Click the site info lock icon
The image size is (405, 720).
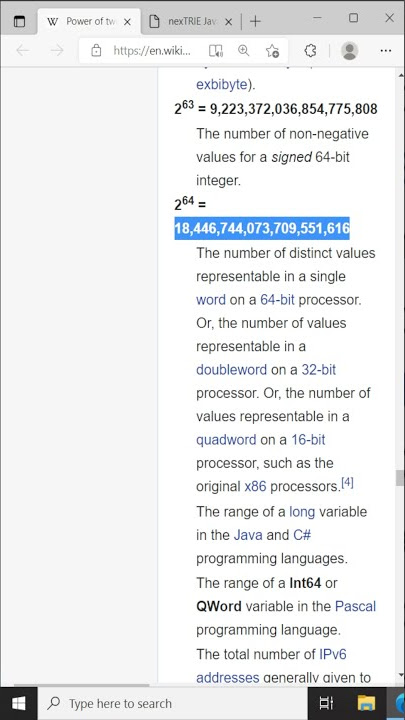click(x=96, y=51)
